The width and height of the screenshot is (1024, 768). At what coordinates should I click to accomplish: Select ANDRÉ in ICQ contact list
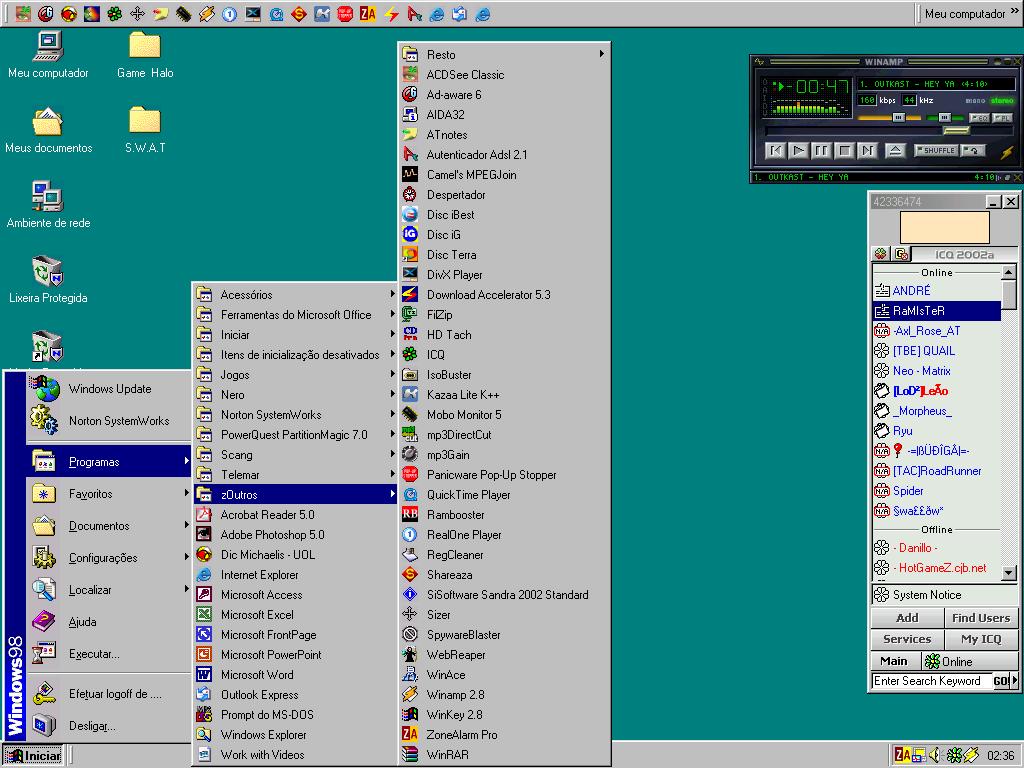936,291
